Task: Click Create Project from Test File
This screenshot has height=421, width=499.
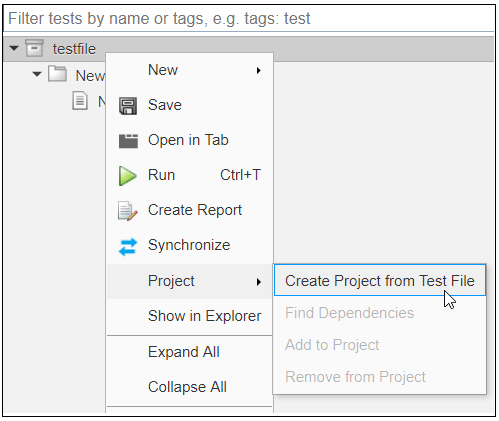Action: point(380,280)
